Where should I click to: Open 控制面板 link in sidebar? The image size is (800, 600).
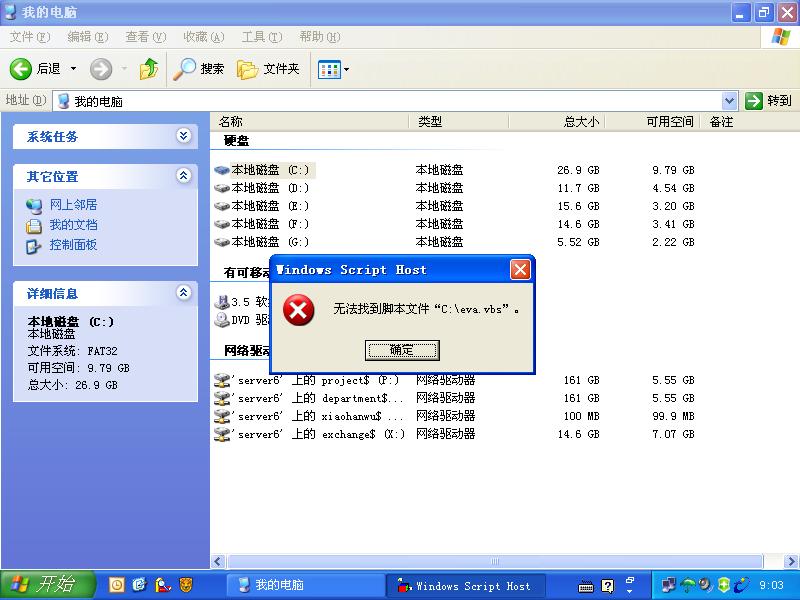(x=73, y=245)
